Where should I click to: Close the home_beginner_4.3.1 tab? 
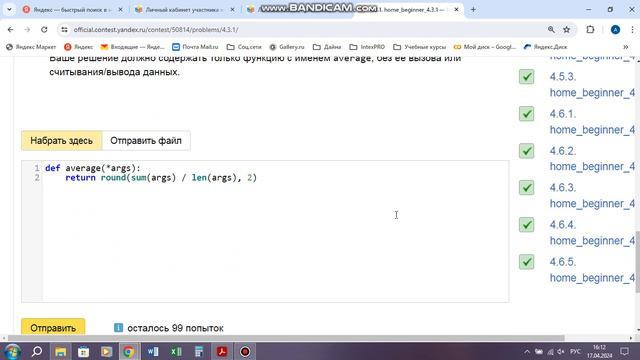(456, 9)
